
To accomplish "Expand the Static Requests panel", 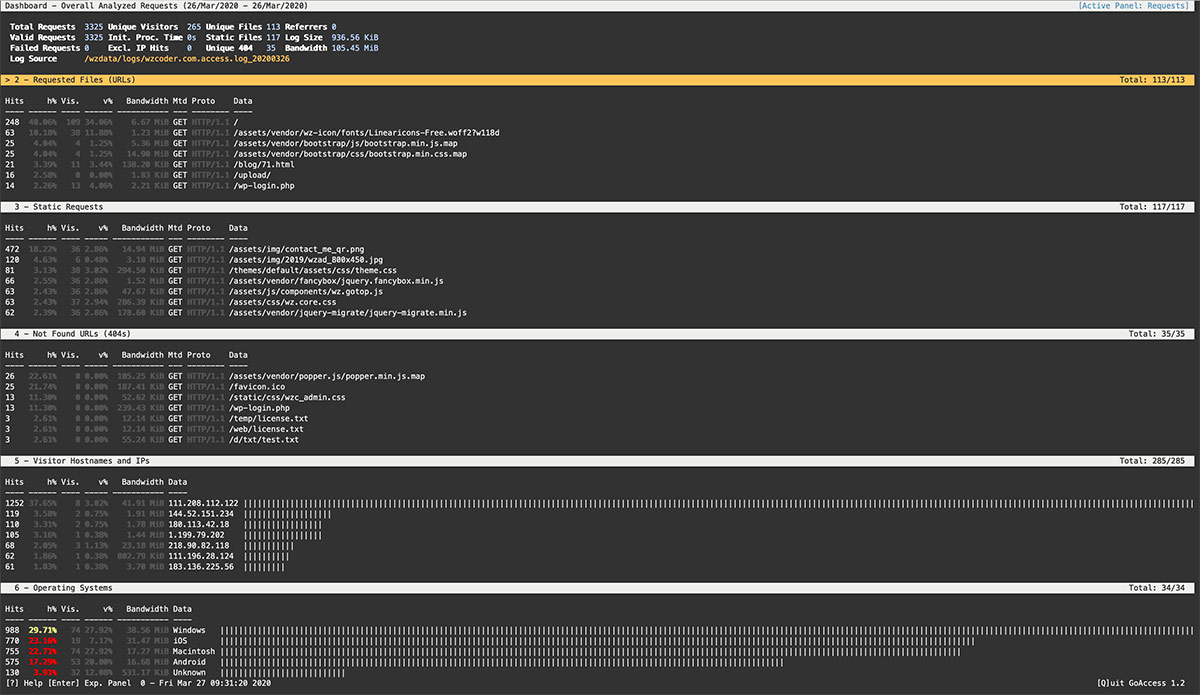I will 60,207.
